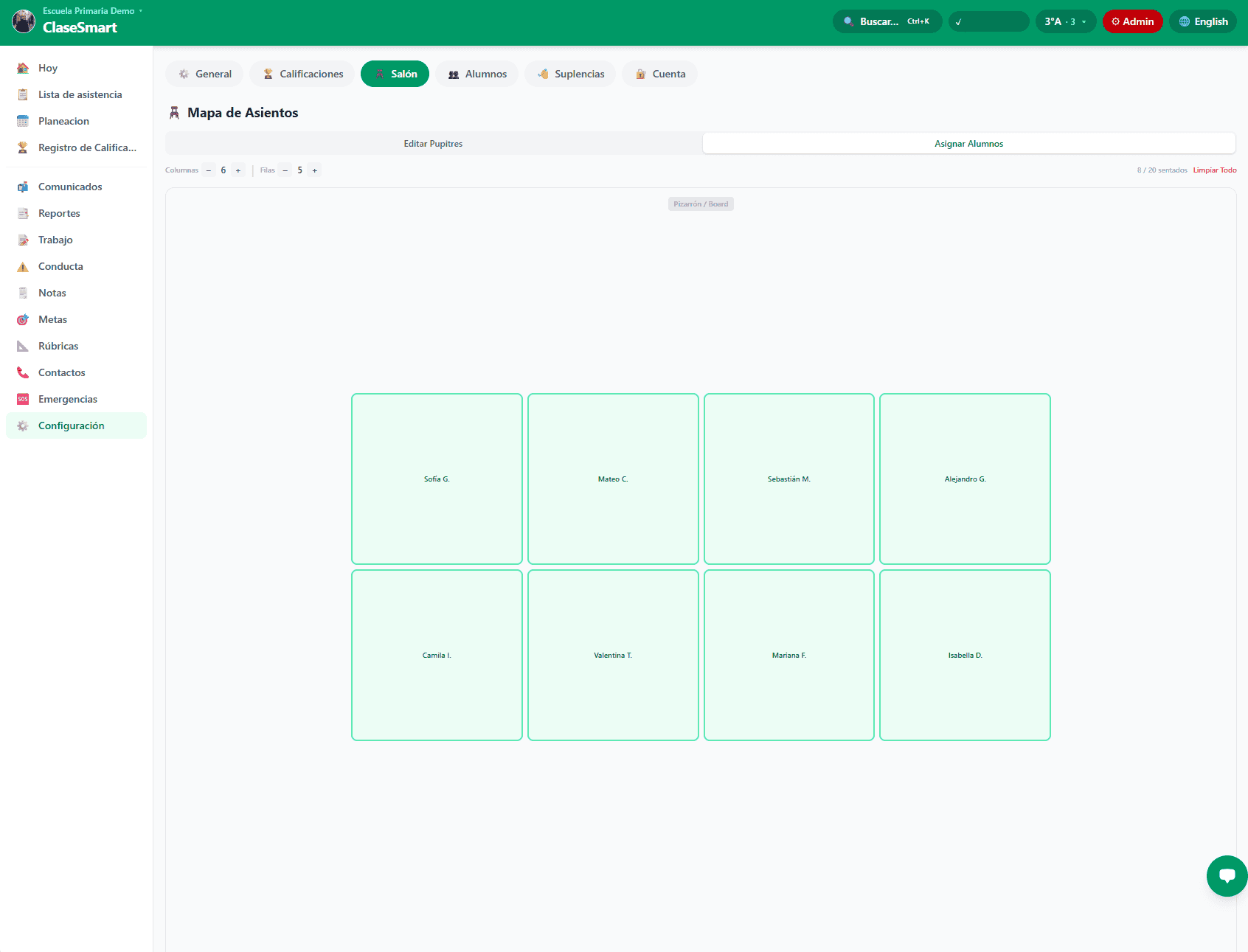This screenshot has width=1248, height=952.
Task: Select the Salón tab
Action: click(x=395, y=74)
